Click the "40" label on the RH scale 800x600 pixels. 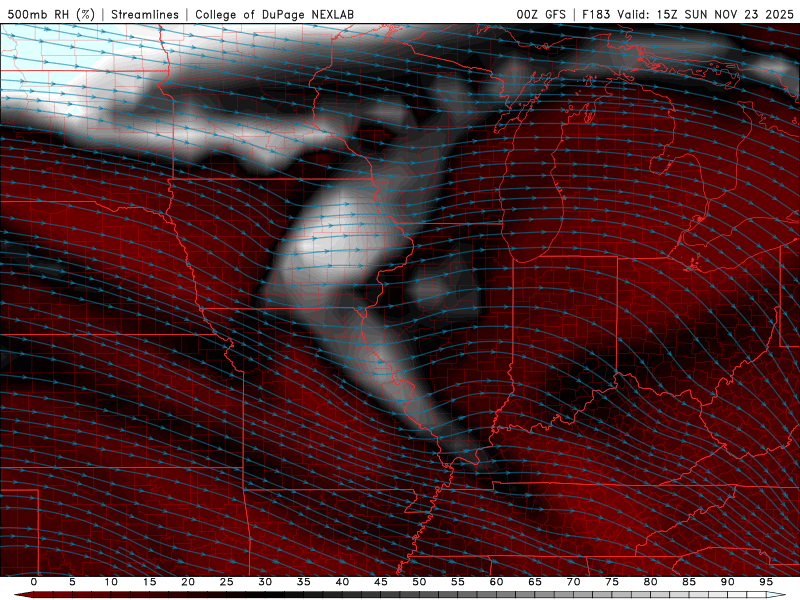[x=342, y=582]
